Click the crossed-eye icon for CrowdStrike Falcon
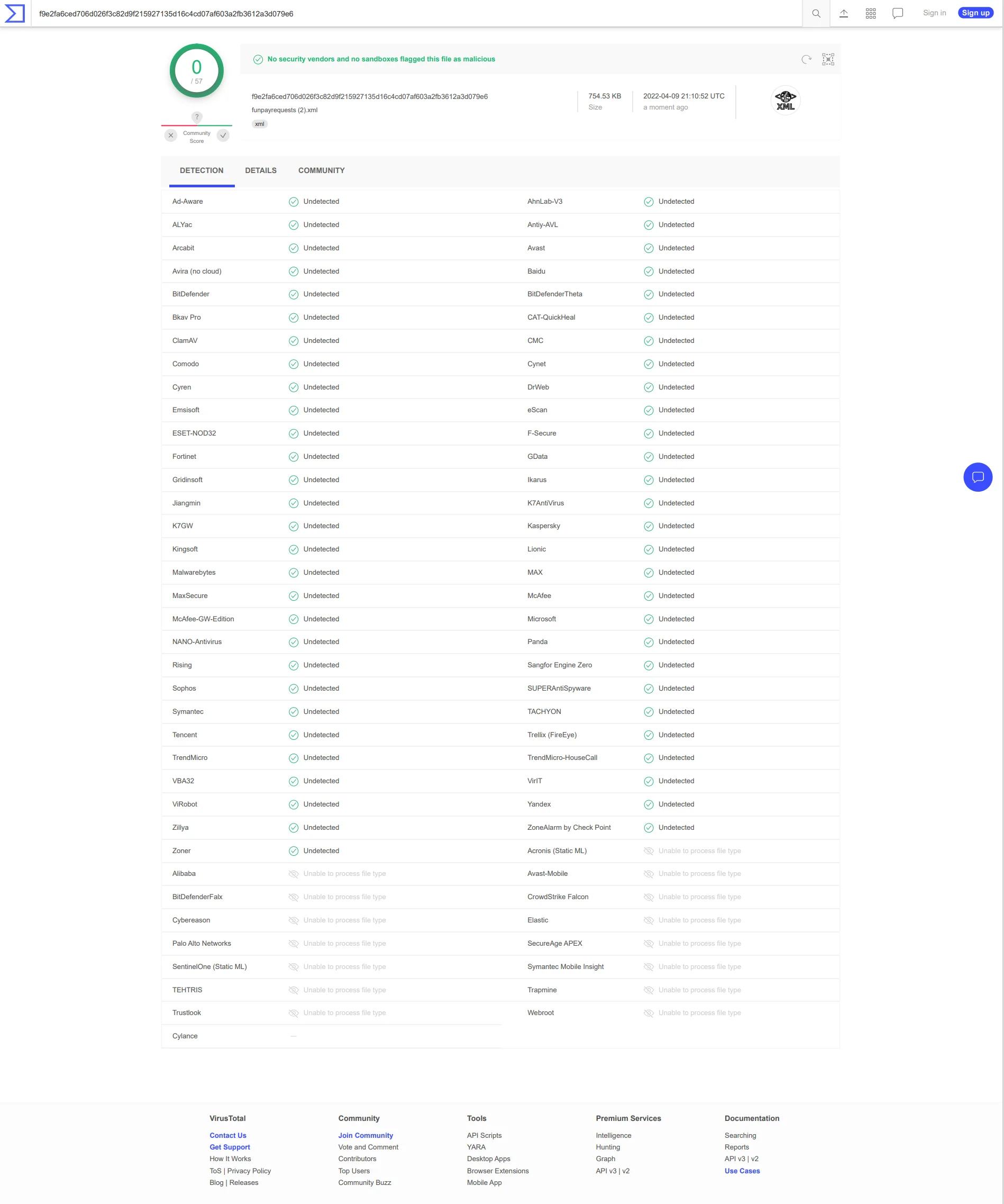The height and width of the screenshot is (1204, 1004). coord(649,897)
